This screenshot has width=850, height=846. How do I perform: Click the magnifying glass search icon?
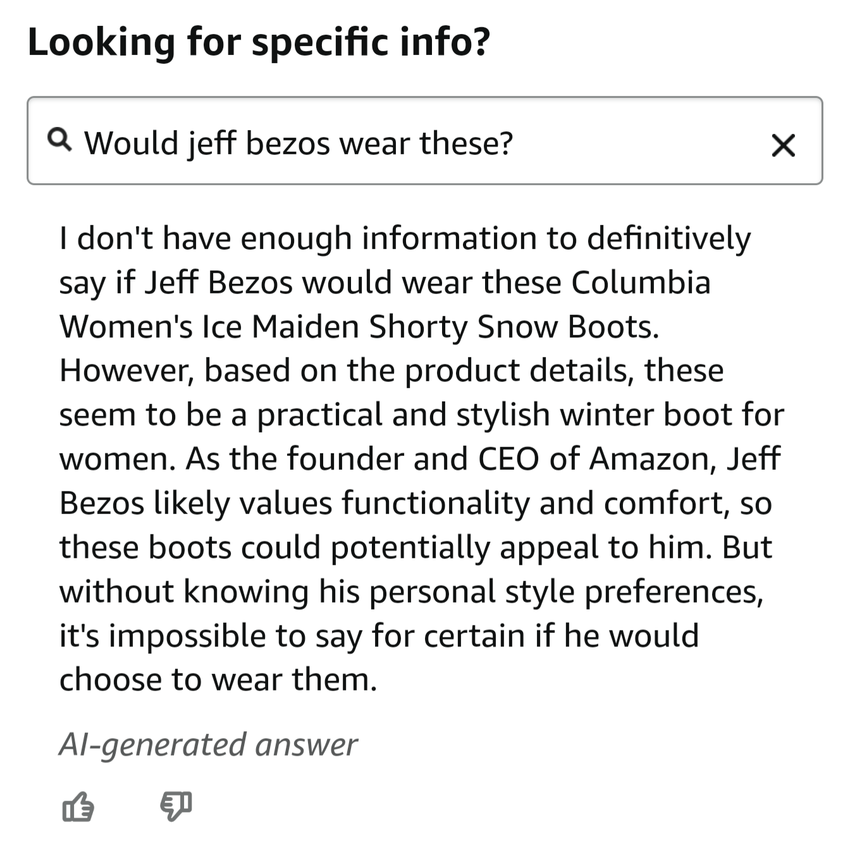[x=59, y=141]
